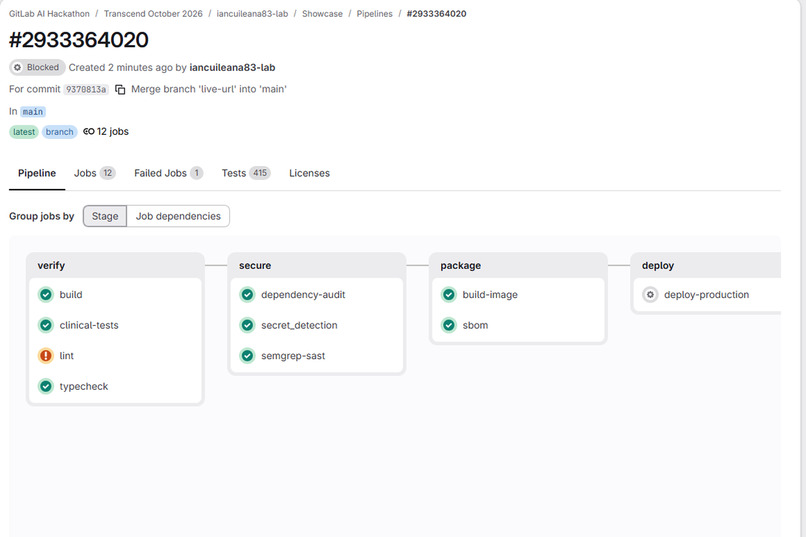The width and height of the screenshot is (806, 537).
Task: Open the Licenses tab
Action: (309, 173)
